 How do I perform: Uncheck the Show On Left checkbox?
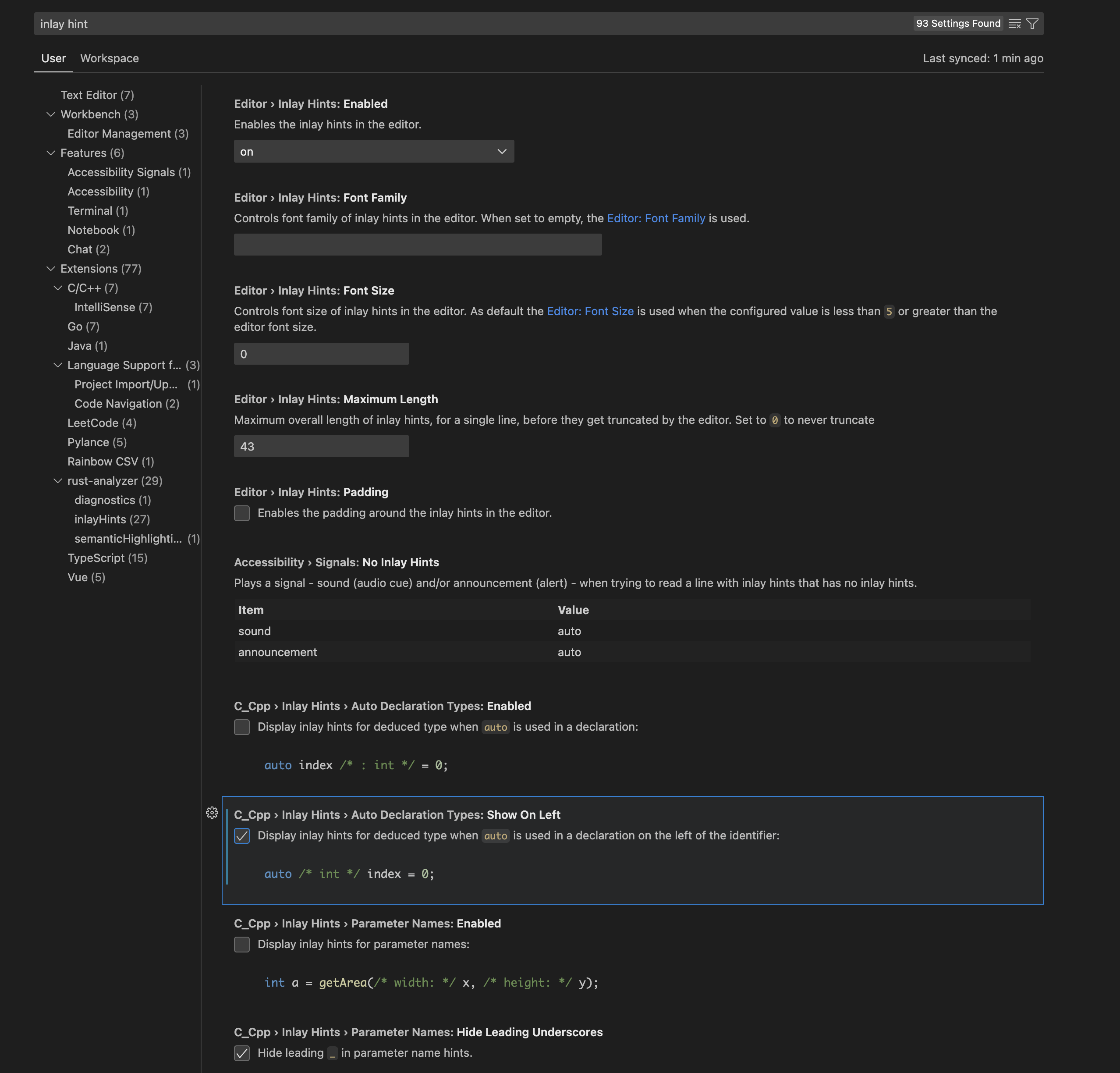click(x=242, y=835)
